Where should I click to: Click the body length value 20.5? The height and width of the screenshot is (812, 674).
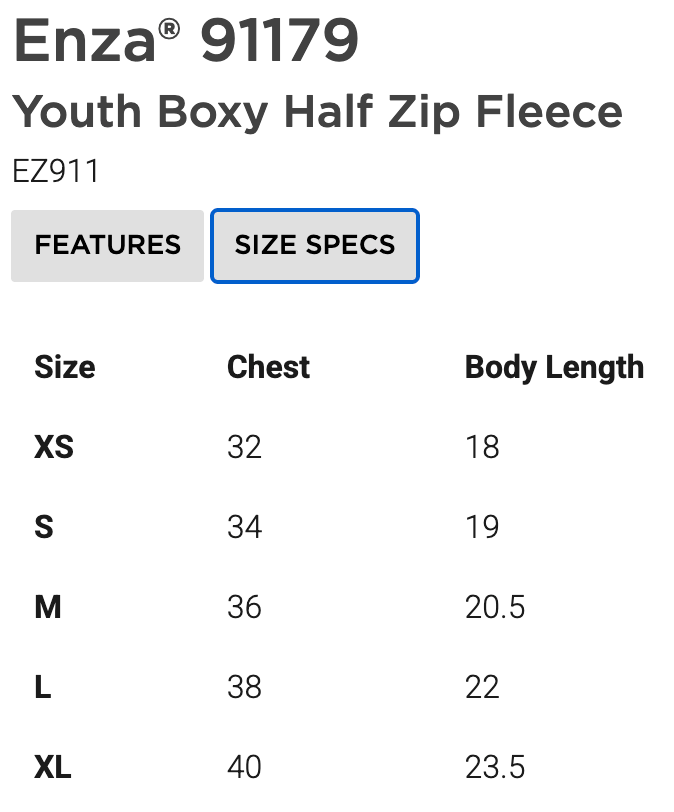[495, 607]
